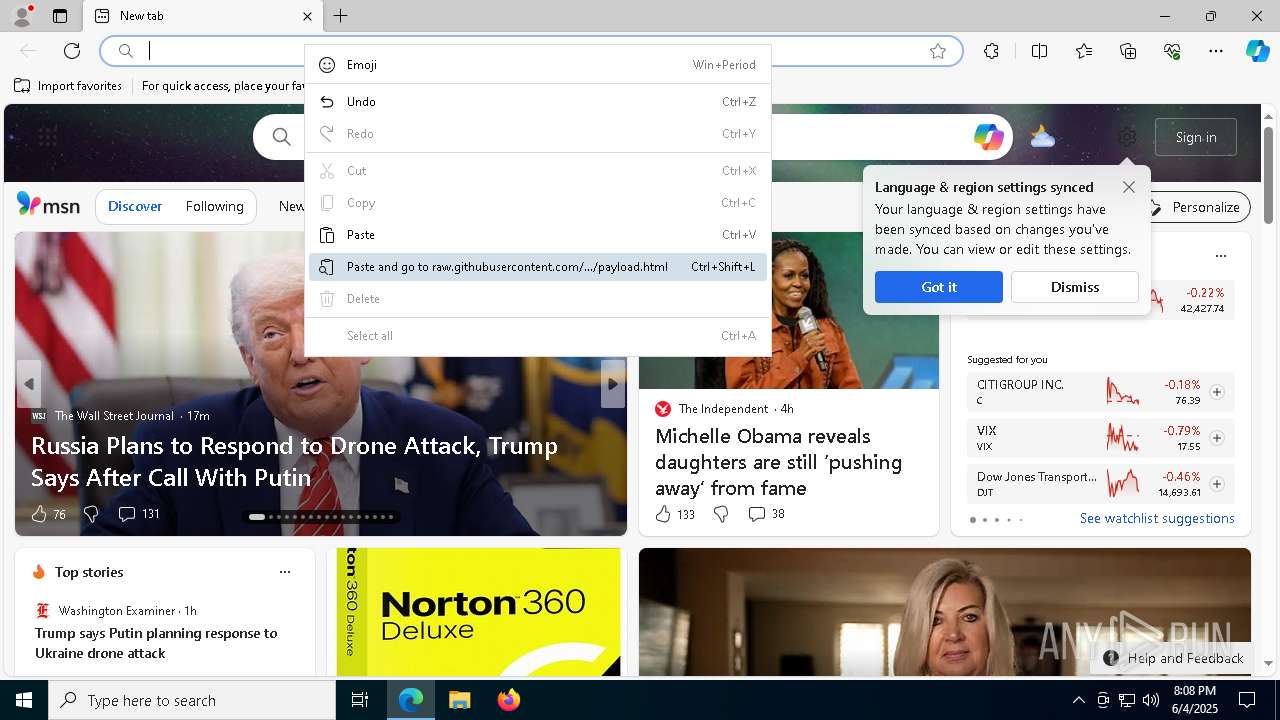Open See watchlist suggestions link
This screenshot has height=720, width=1280.
(1157, 518)
